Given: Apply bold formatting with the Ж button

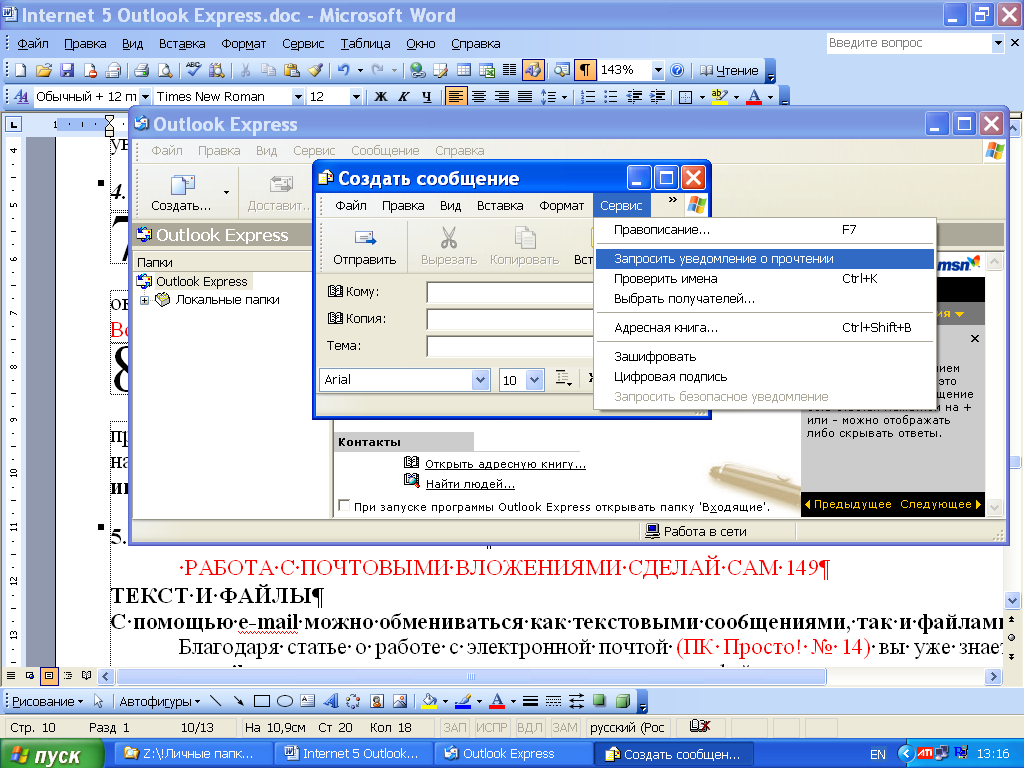Looking at the screenshot, I should 381,97.
